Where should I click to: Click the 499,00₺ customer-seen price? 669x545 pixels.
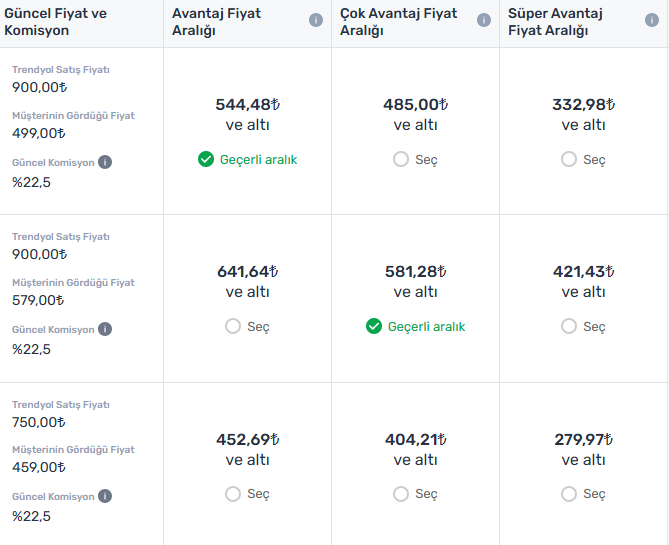coord(39,134)
